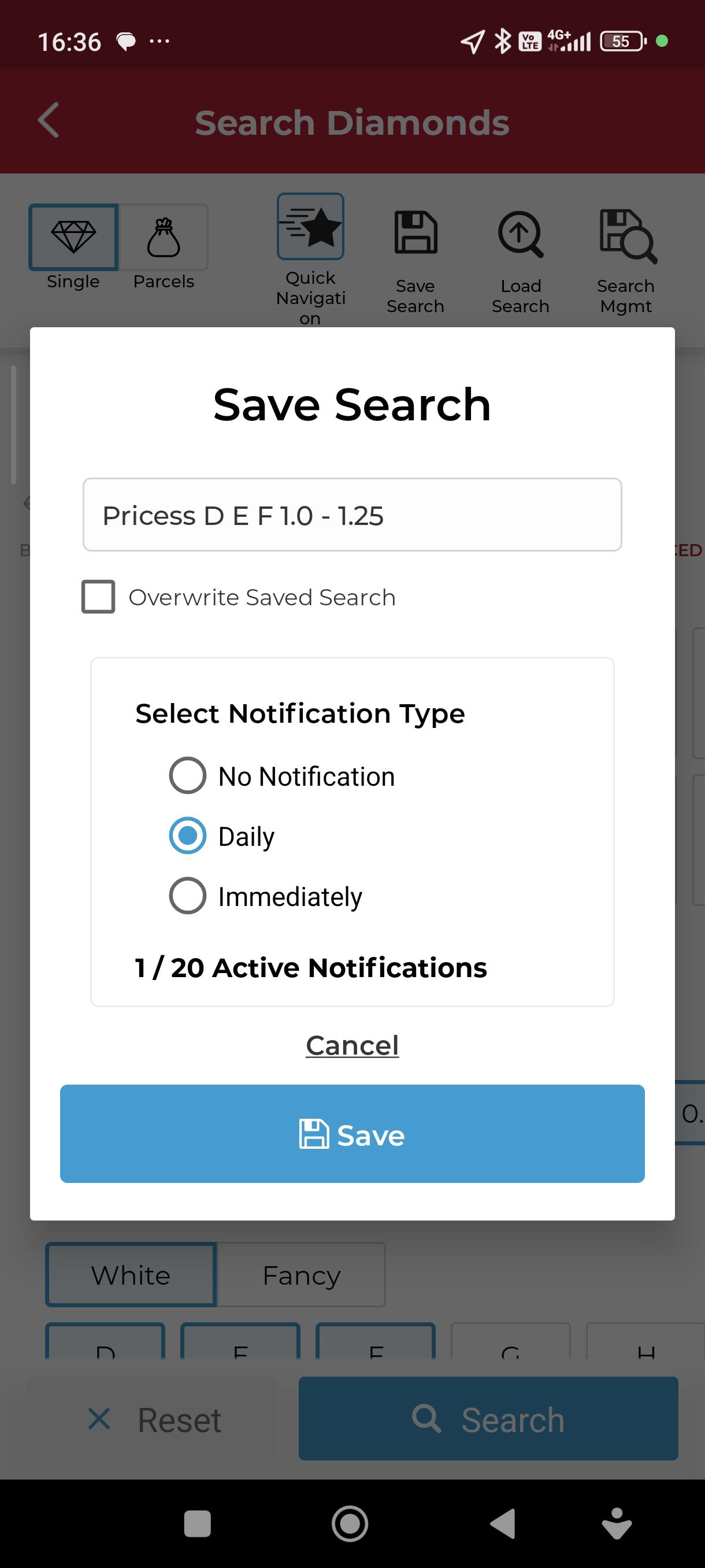Tap the bottom Search button
This screenshot has width=705, height=1568.
point(488,1419)
